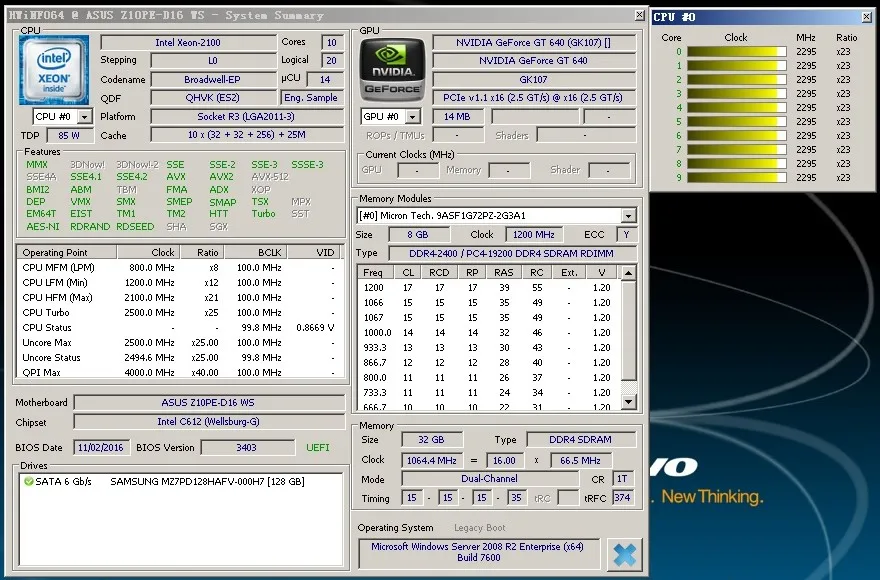Close the CPU #0 clock window

(x=867, y=17)
